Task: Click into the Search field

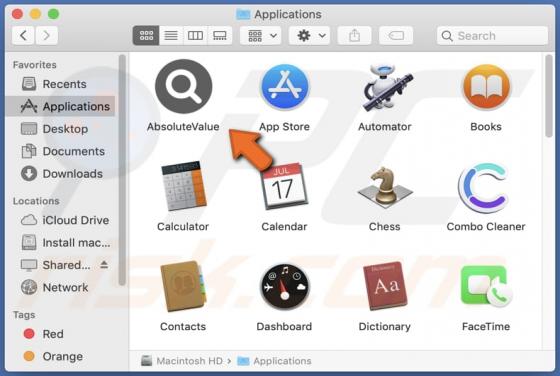Action: 492,35
